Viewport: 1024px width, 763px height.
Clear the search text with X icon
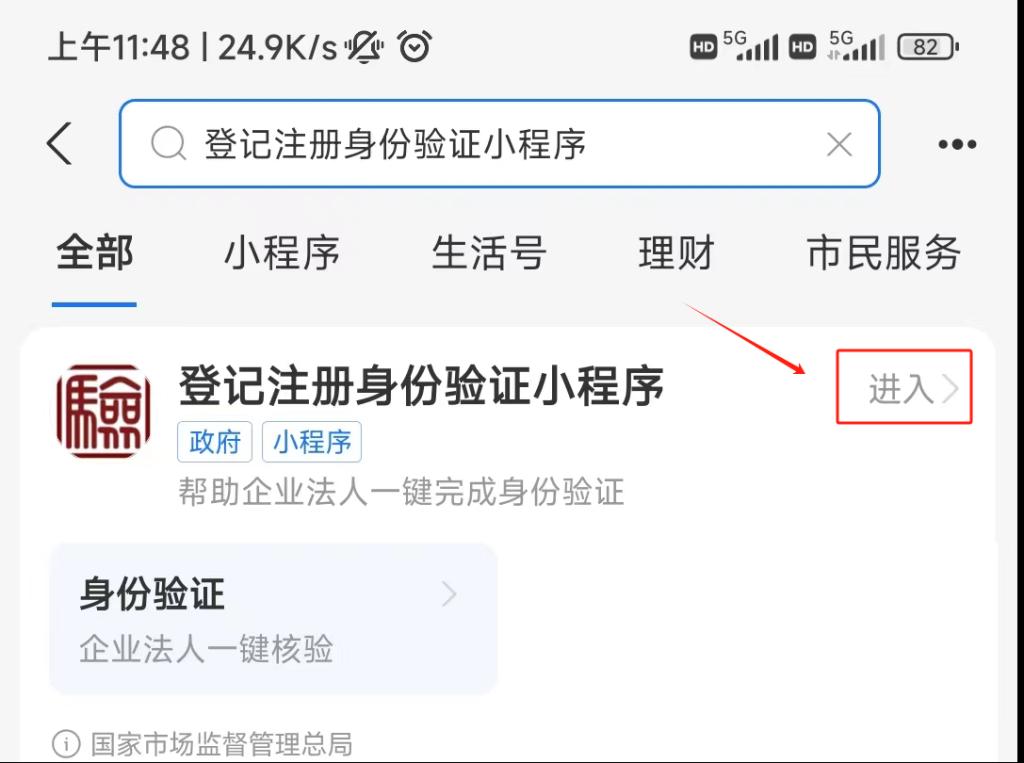(839, 144)
